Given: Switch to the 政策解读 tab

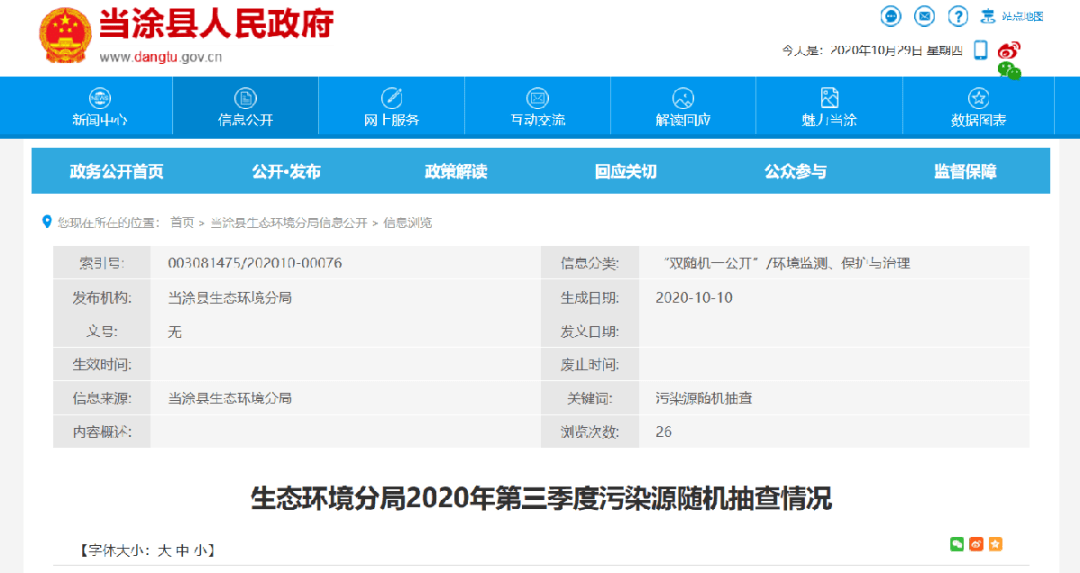Looking at the screenshot, I should pos(456,171).
